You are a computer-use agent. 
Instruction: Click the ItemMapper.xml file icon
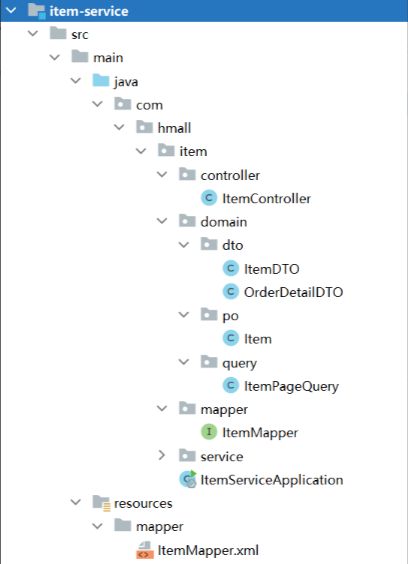145,550
